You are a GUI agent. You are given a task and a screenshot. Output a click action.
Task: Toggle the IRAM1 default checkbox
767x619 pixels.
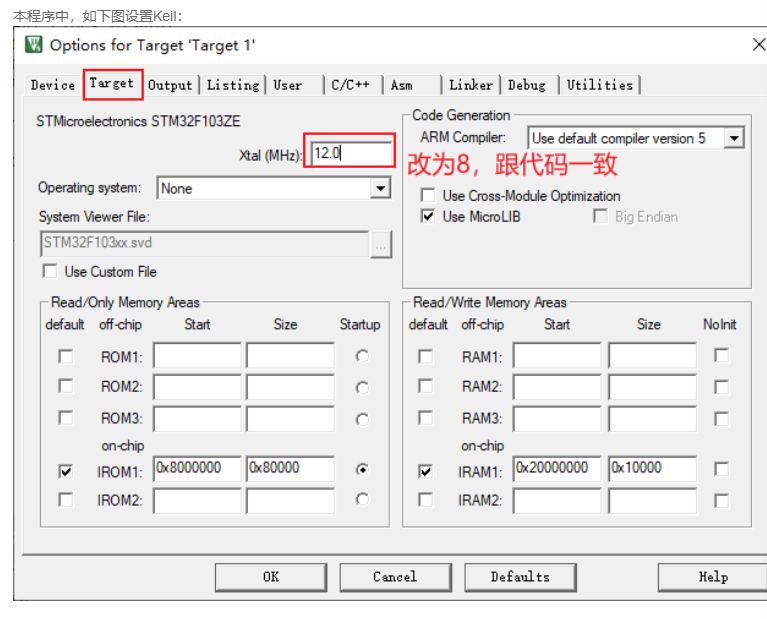(426, 471)
